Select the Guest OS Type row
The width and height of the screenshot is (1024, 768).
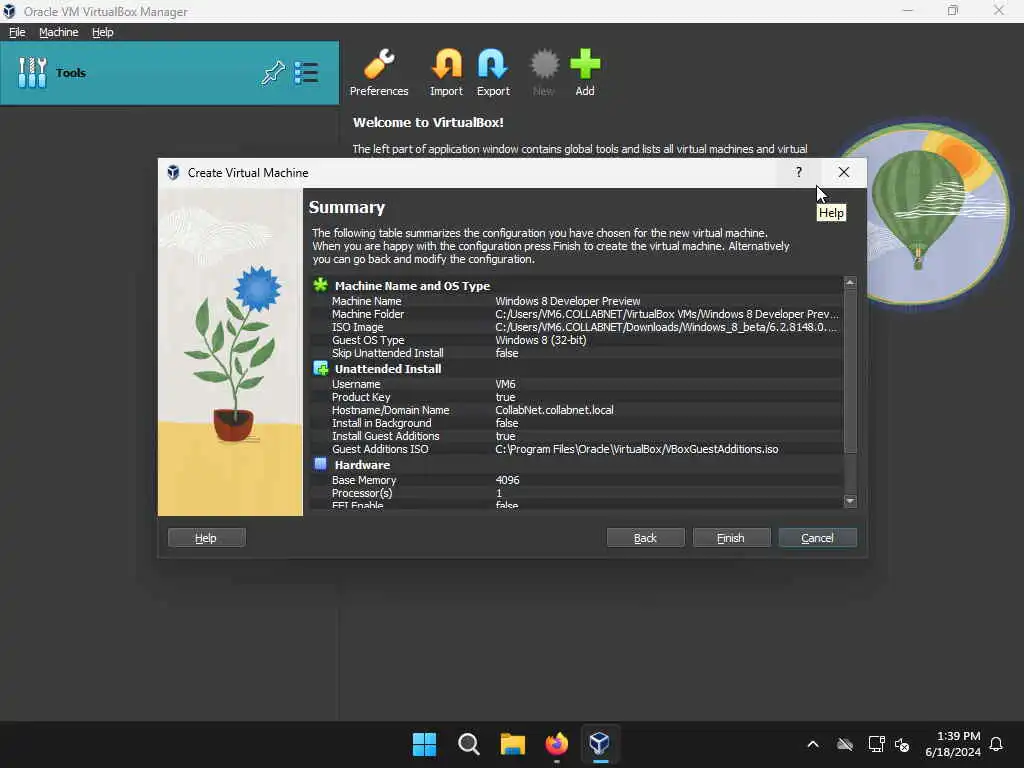tap(577, 340)
